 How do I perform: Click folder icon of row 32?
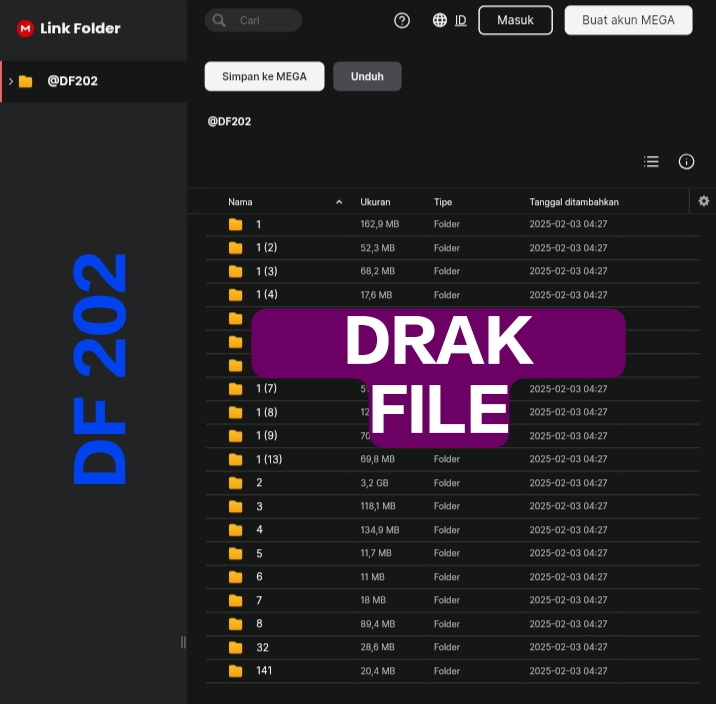click(236, 647)
